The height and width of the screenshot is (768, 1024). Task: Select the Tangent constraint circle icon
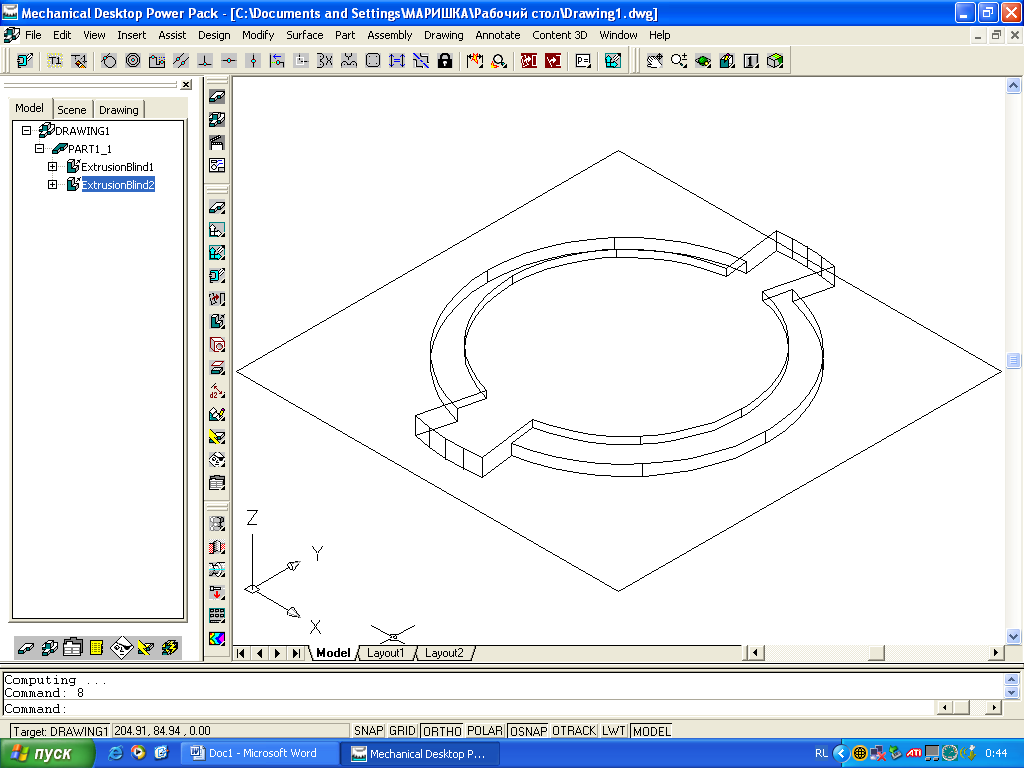pyautogui.click(x=109, y=61)
